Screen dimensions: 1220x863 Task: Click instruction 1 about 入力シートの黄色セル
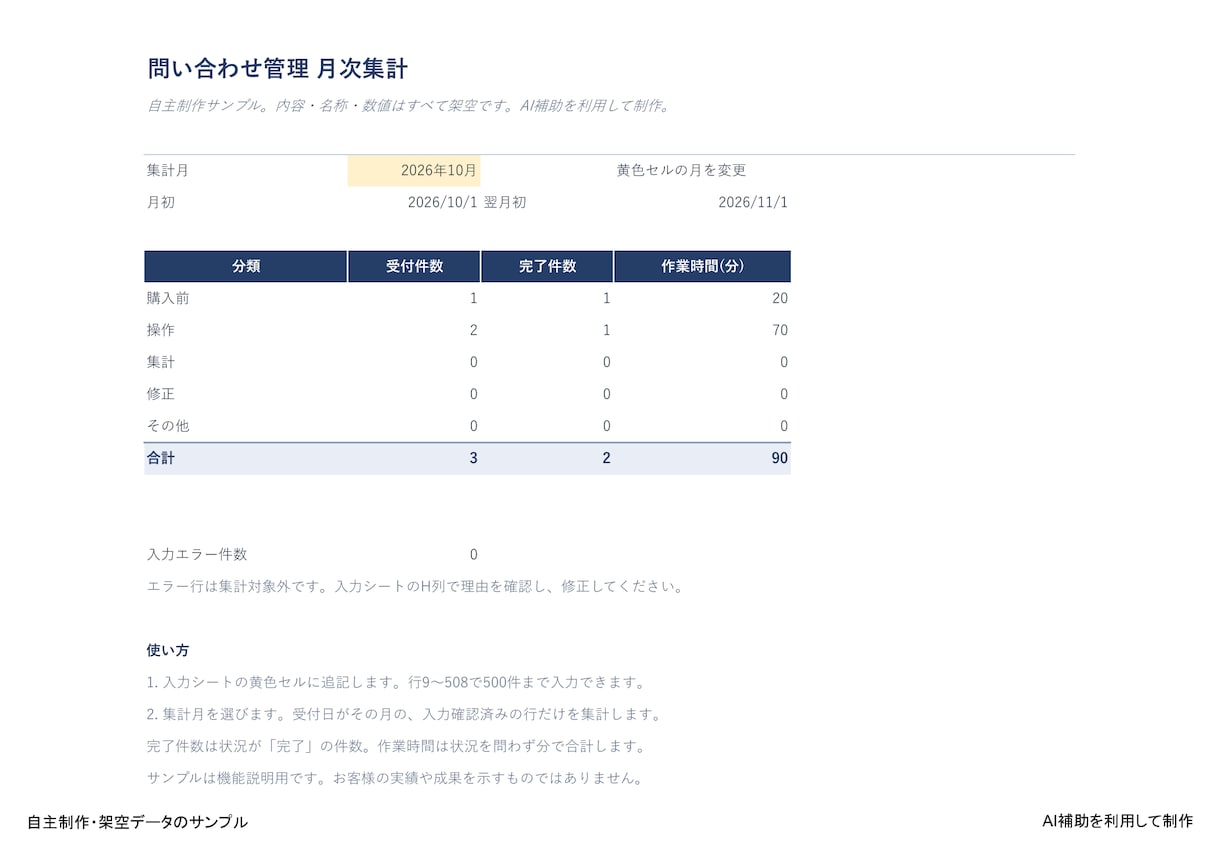[x=396, y=683]
